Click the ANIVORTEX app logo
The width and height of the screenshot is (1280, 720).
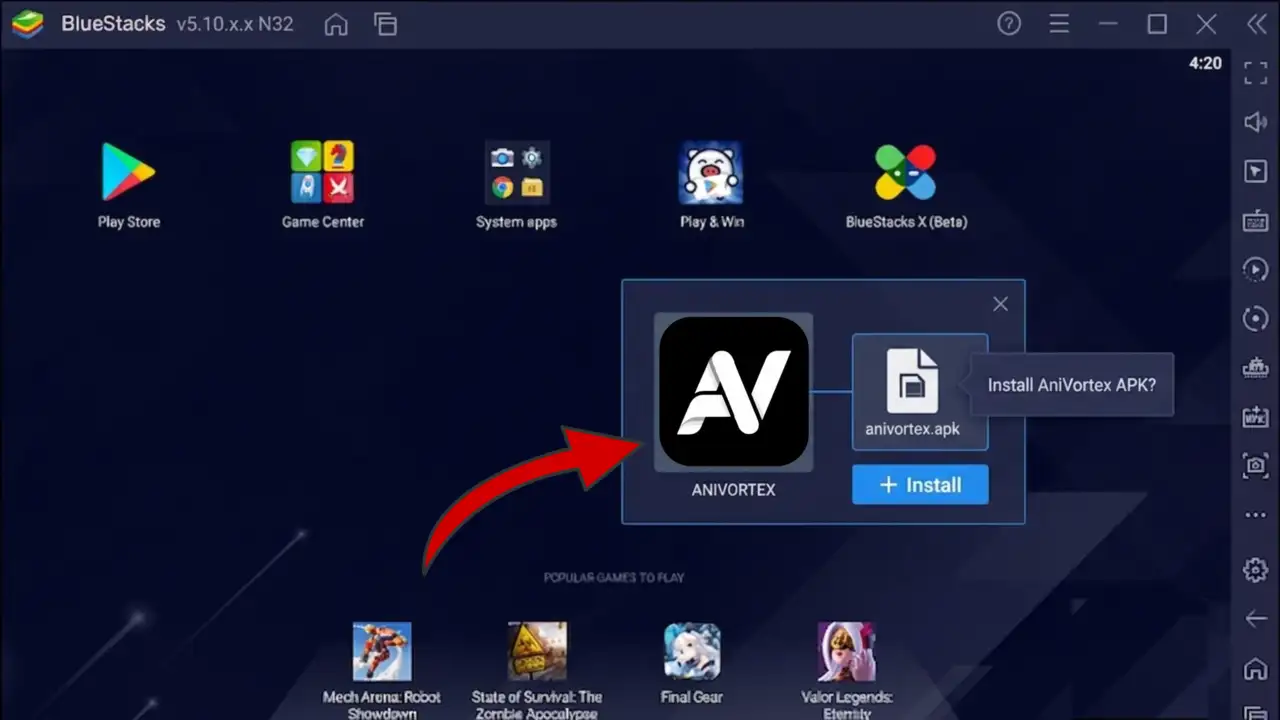tap(734, 392)
